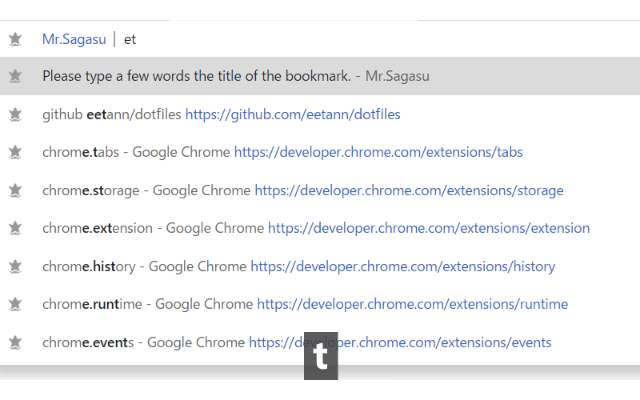640x400 pixels.
Task: Select the 'chrome.history - Google Chrome' title
Action: coord(144,267)
